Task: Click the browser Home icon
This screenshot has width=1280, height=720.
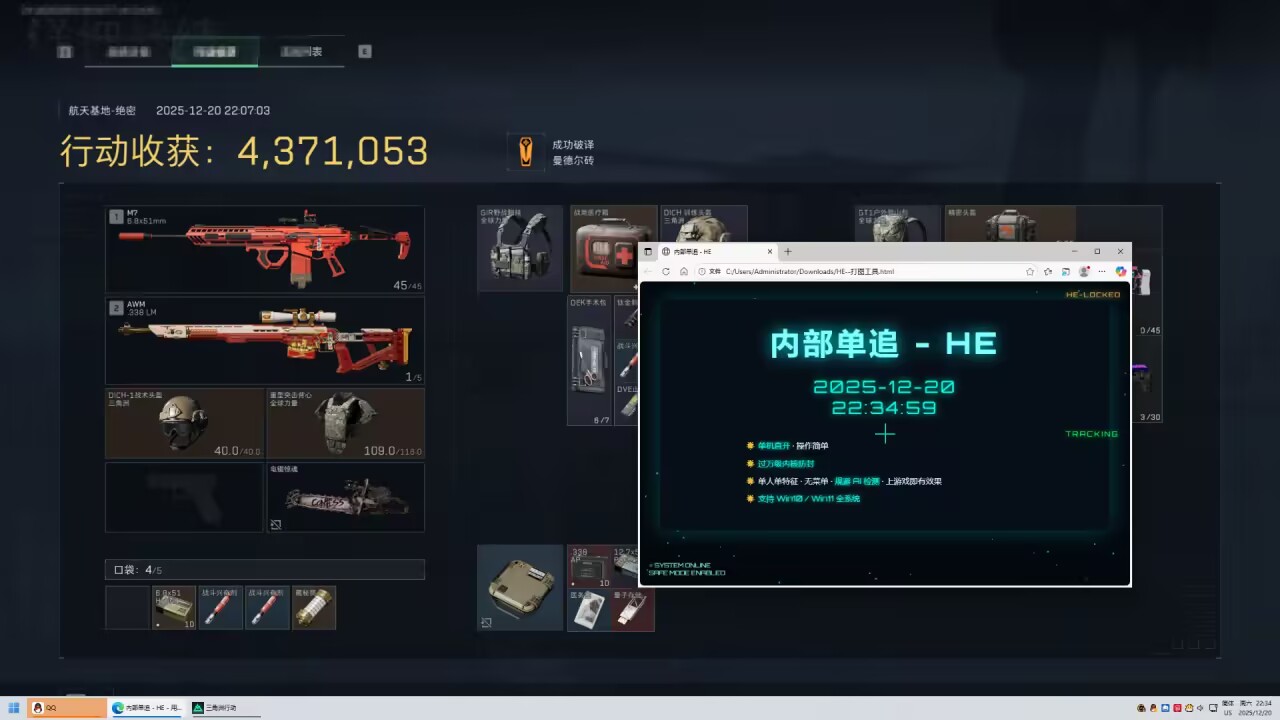Action: [x=683, y=271]
